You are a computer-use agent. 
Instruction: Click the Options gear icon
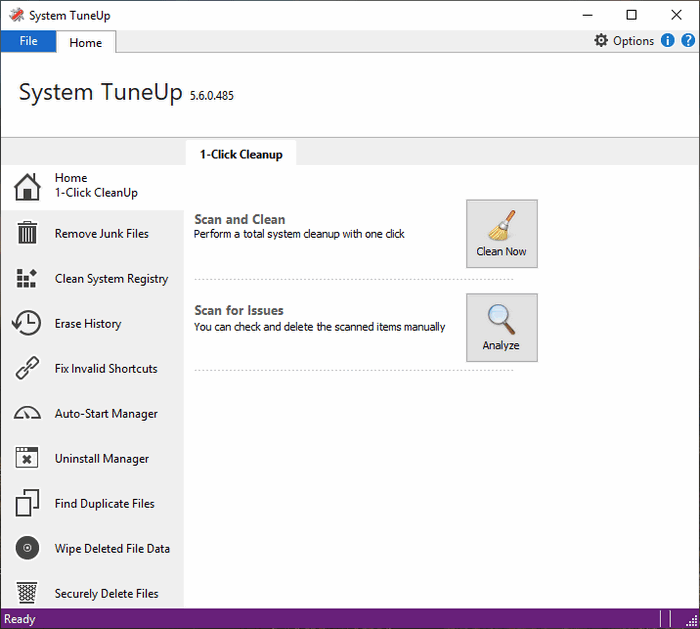pos(601,41)
